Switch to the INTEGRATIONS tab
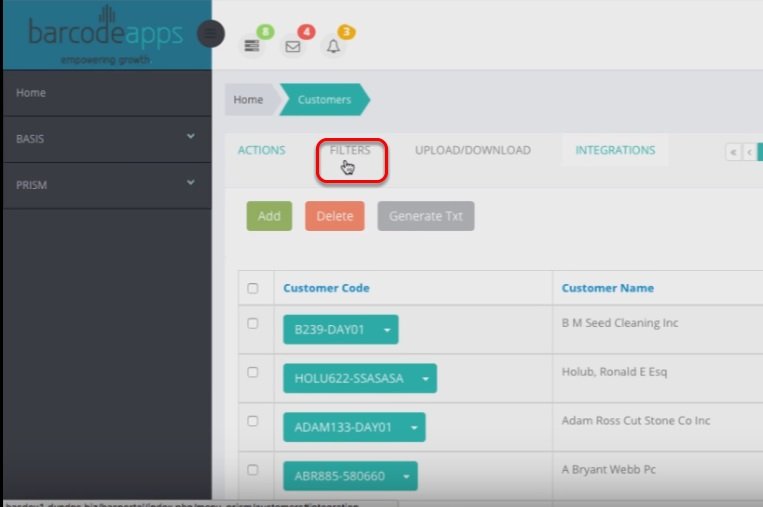Screen dimensions: 763x507 point(615,150)
